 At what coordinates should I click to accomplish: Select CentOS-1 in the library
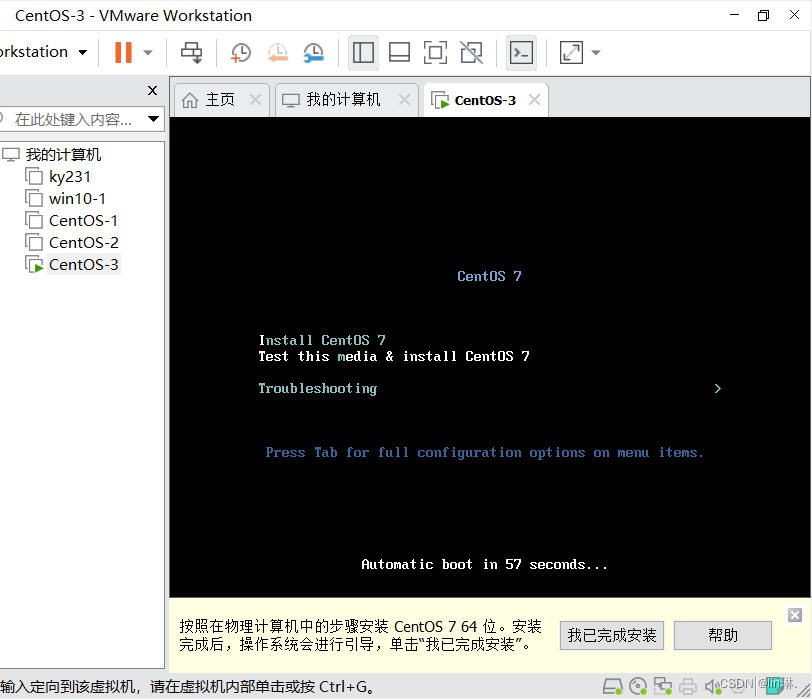(x=83, y=221)
